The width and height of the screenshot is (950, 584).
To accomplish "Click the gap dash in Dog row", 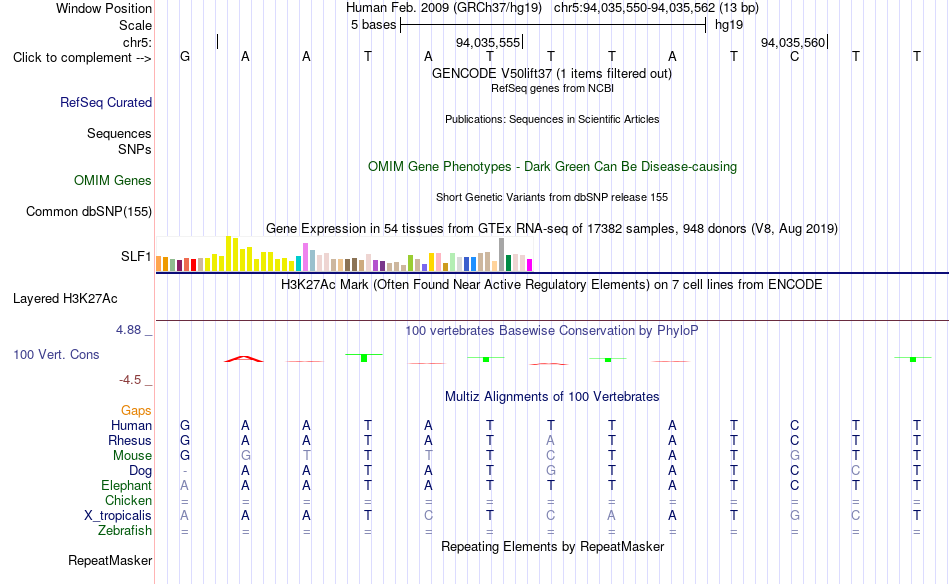I will click(185, 471).
